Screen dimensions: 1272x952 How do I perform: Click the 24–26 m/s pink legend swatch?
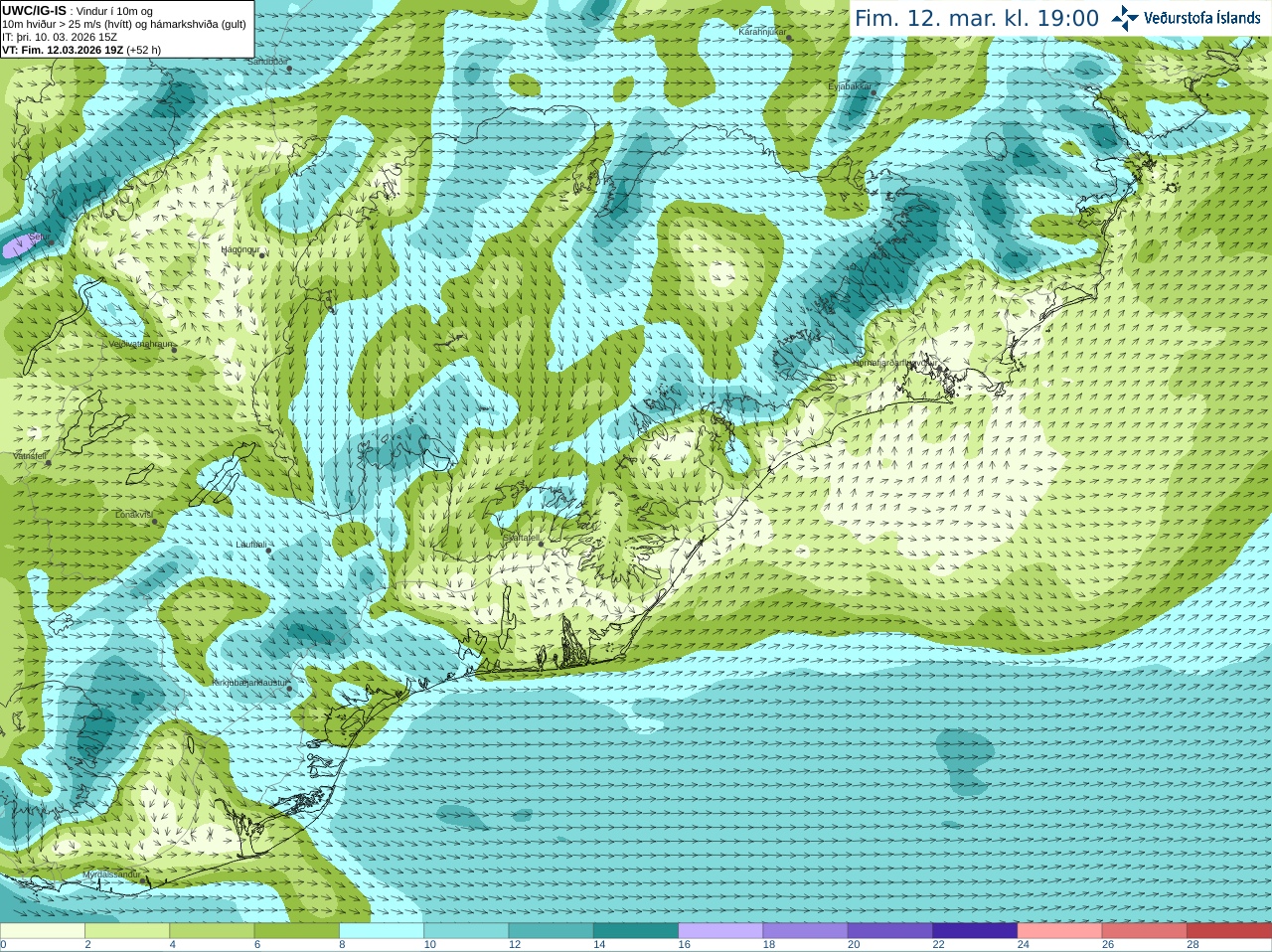pyautogui.click(x=1059, y=930)
